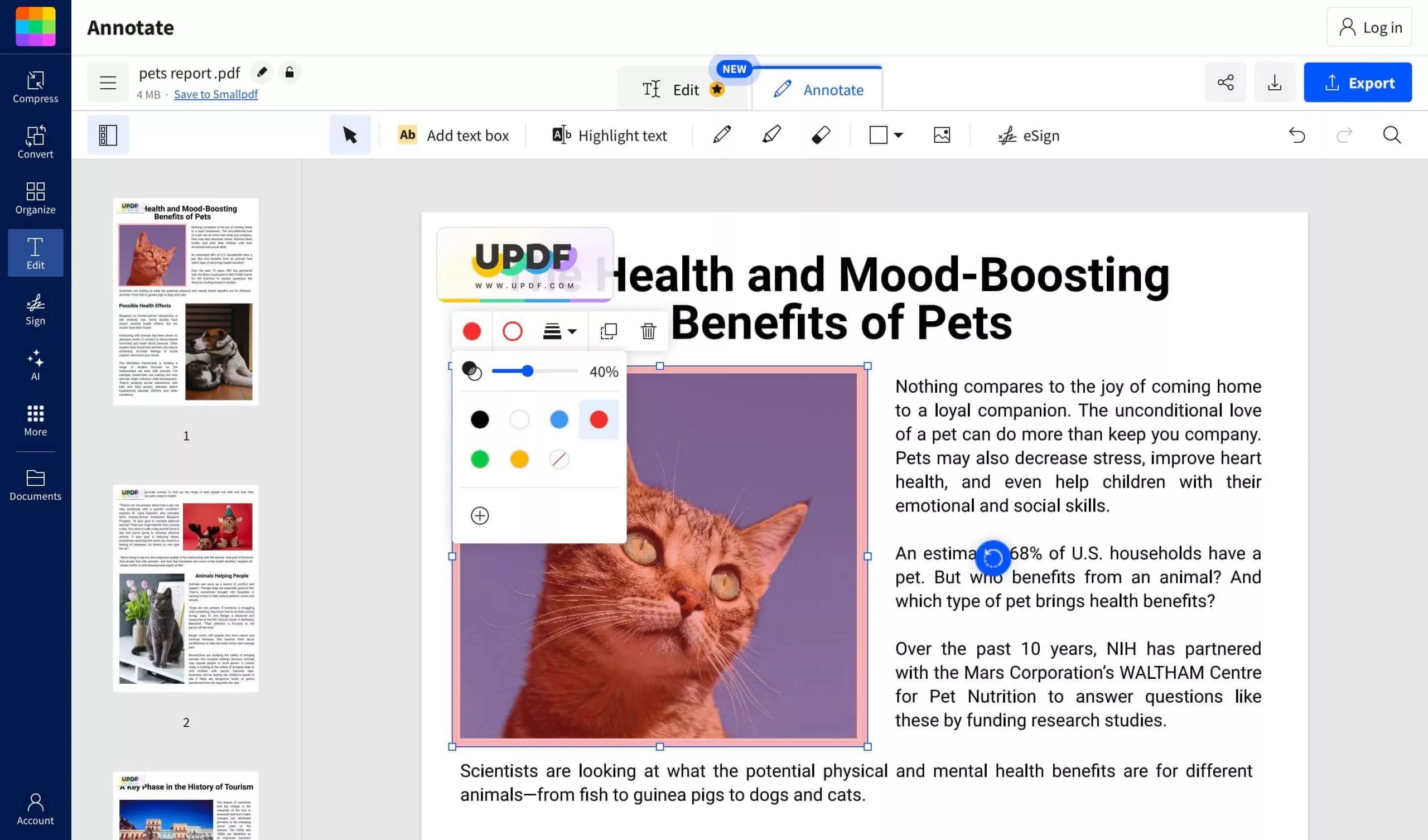Select the pencil draw tool
Image resolution: width=1428 pixels, height=840 pixels.
pyautogui.click(x=722, y=135)
